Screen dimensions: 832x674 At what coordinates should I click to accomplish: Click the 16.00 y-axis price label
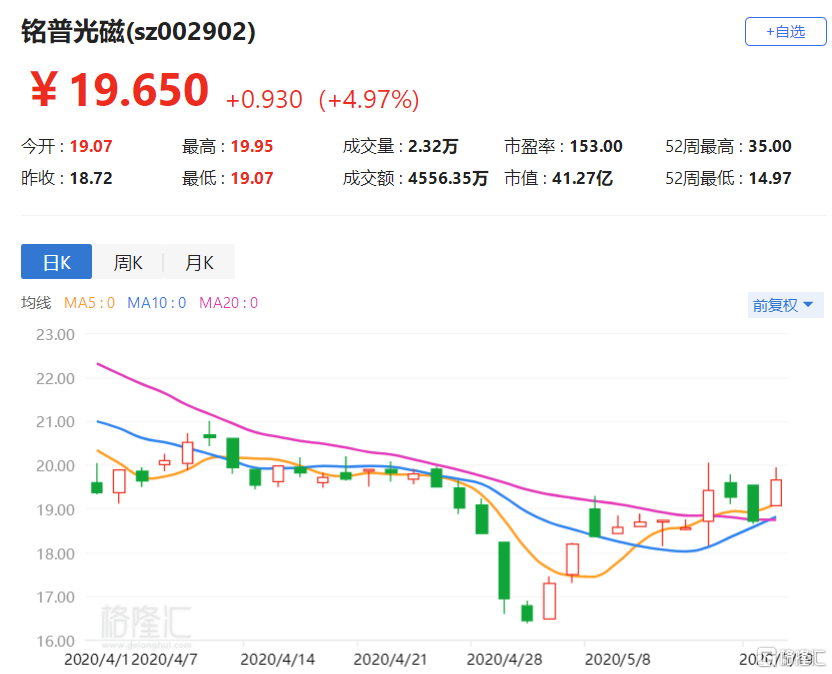pos(55,641)
